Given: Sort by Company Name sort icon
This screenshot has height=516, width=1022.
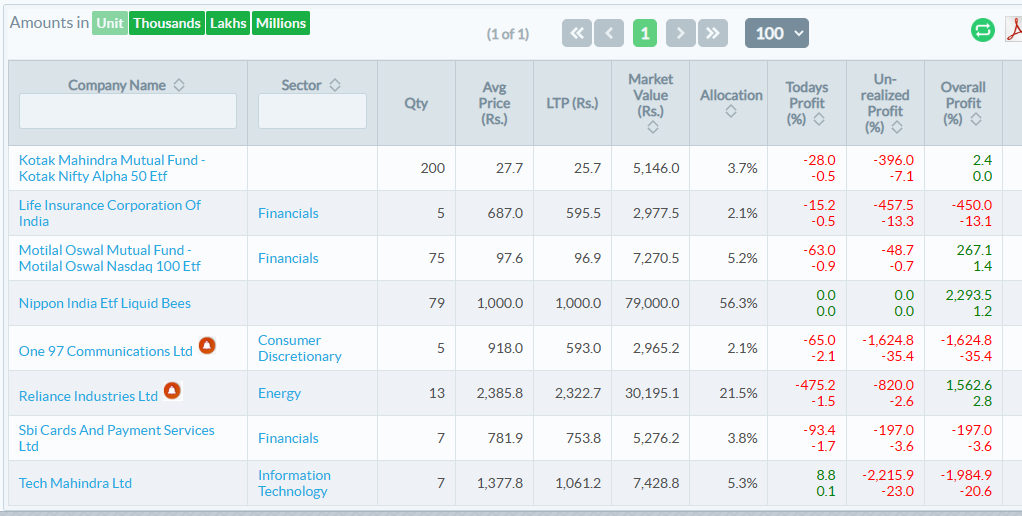Looking at the screenshot, I should tap(179, 85).
